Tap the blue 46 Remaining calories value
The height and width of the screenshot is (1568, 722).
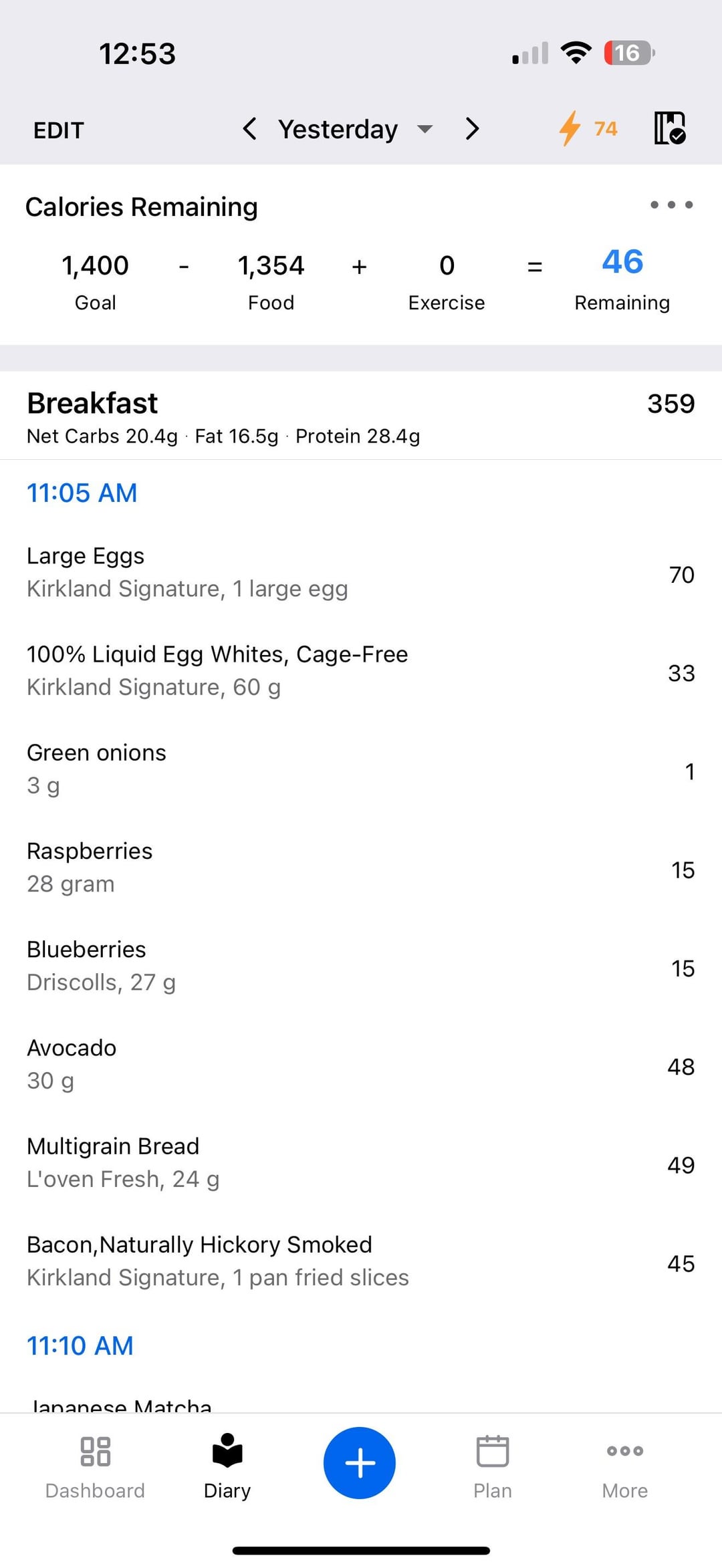click(622, 262)
